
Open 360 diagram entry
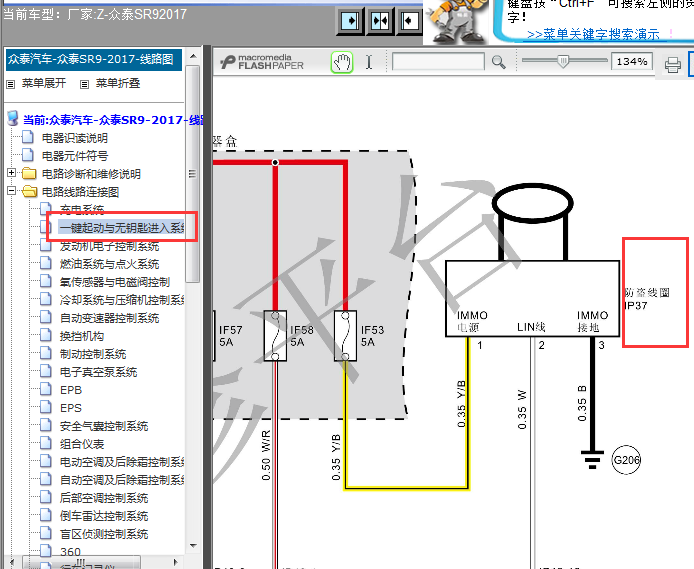point(70,552)
